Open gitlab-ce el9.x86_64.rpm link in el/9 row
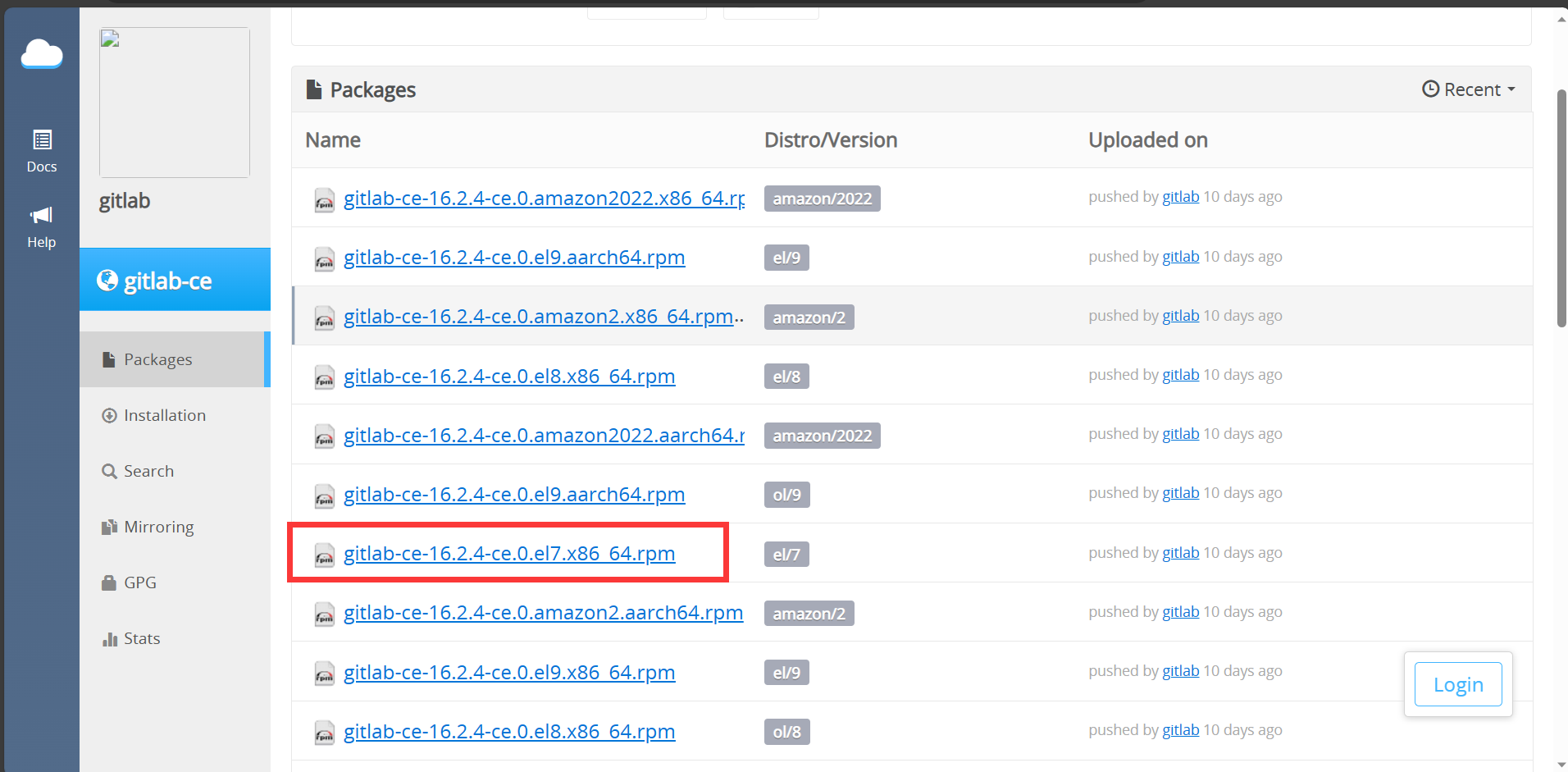The height and width of the screenshot is (772, 1568). pos(509,672)
